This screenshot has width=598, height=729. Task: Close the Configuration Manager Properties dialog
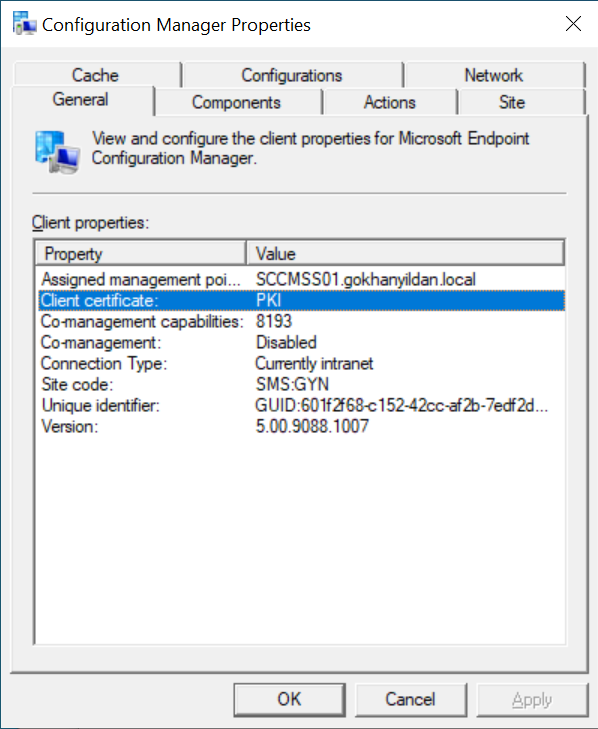coord(573,24)
